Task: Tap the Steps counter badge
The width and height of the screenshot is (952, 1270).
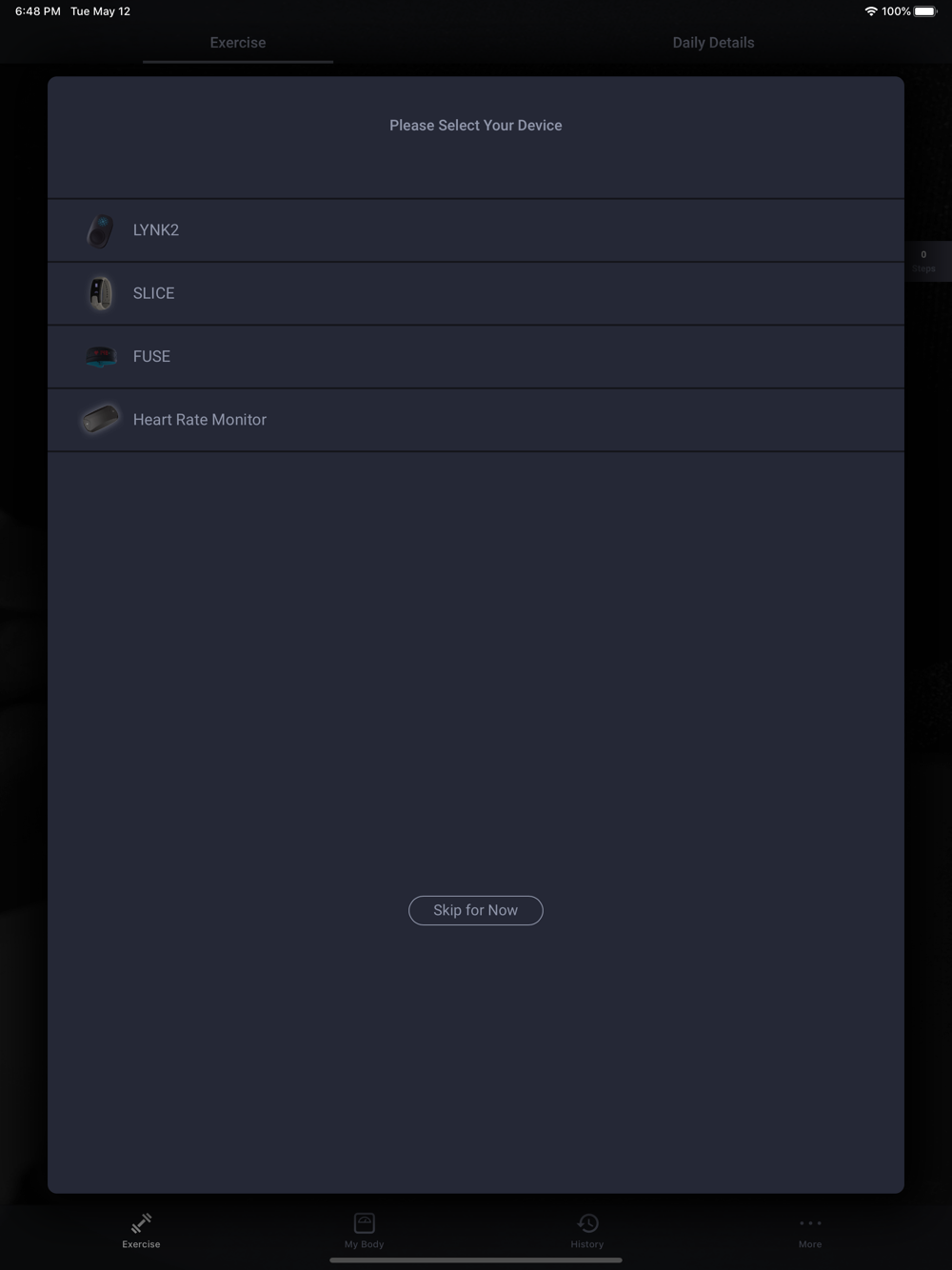Action: tap(923, 261)
